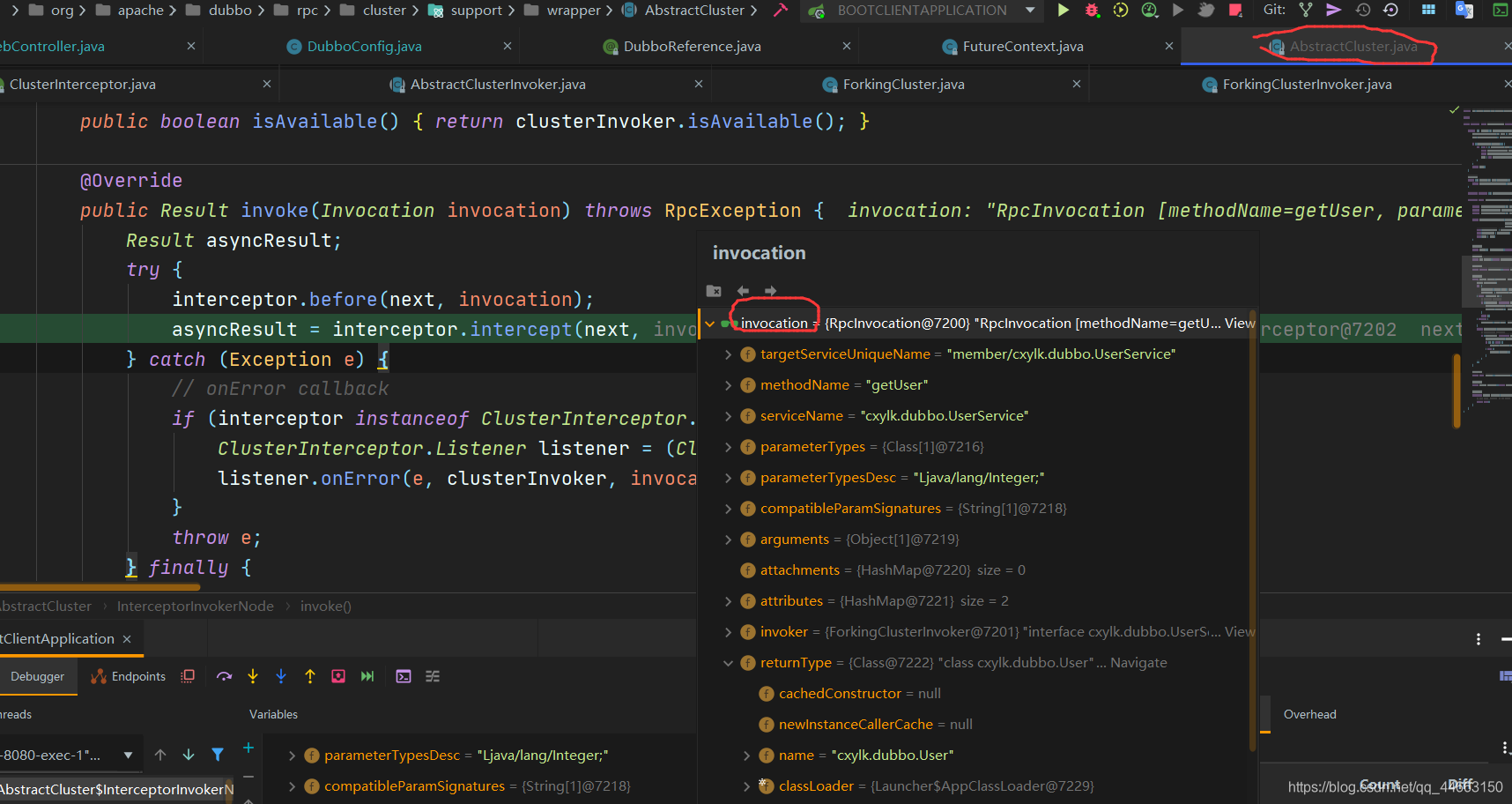
Task: Run with coverage icon in toolbar
Action: click(1120, 11)
